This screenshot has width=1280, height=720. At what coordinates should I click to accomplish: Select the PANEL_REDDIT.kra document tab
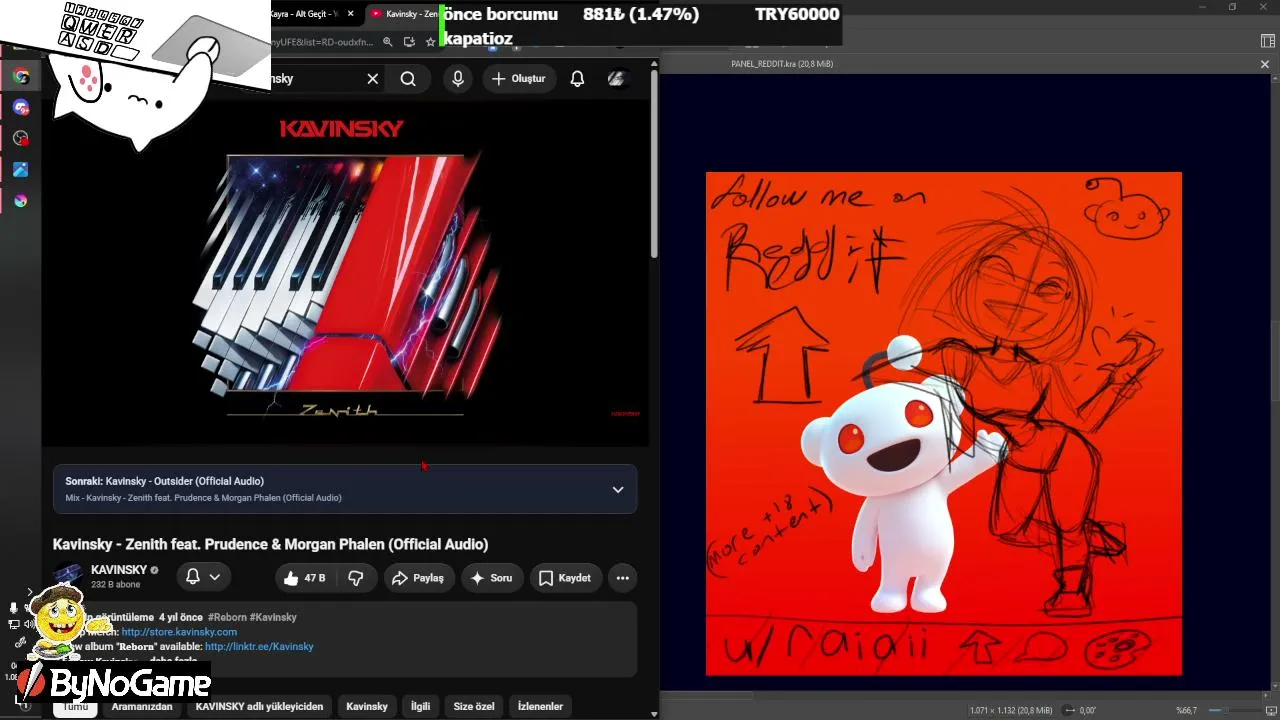point(782,64)
